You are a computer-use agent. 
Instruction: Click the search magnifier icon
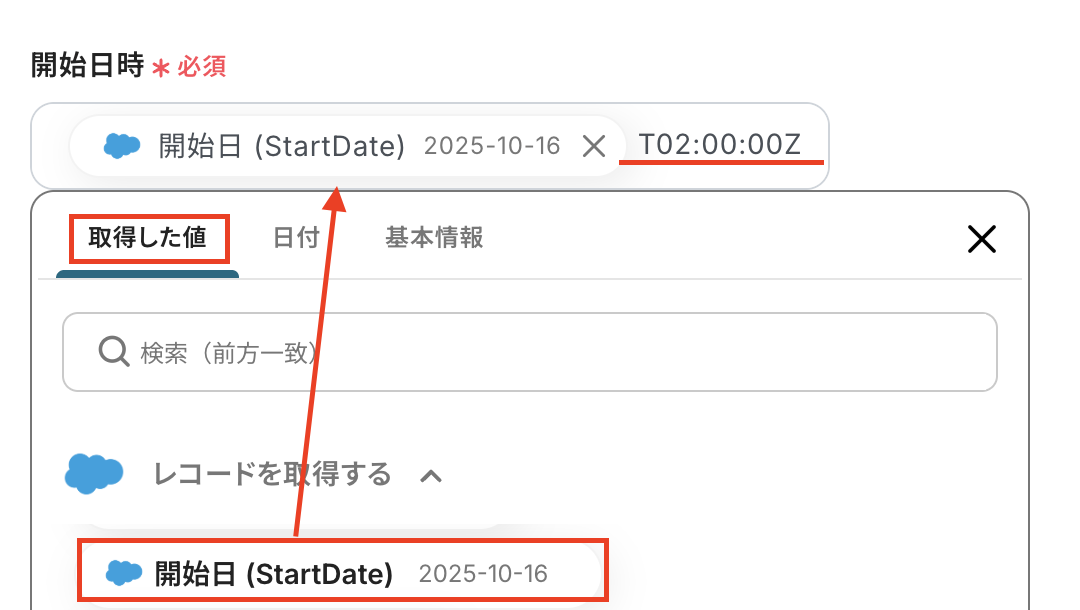113,352
